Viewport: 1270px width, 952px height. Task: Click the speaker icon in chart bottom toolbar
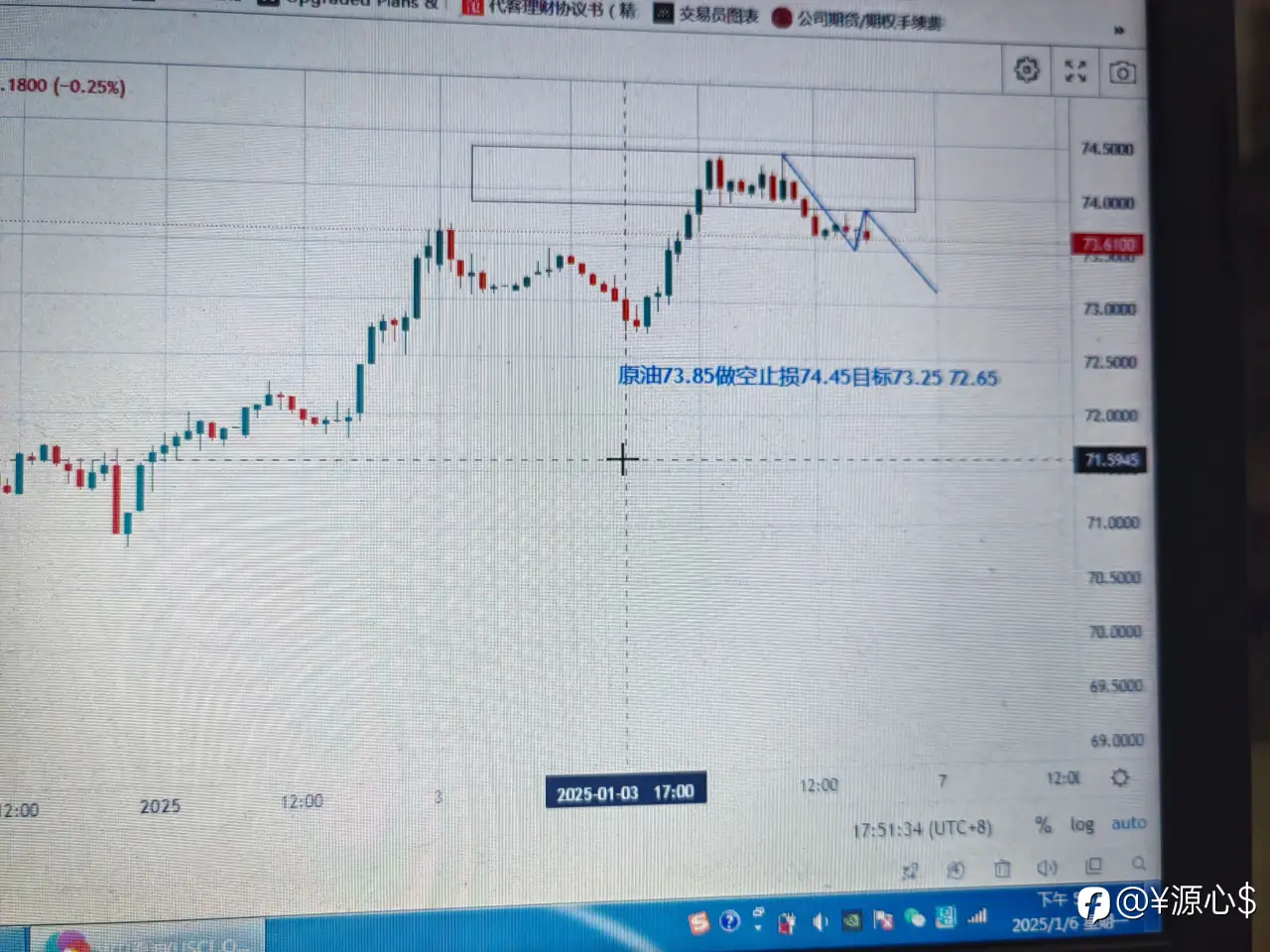[x=1047, y=868]
